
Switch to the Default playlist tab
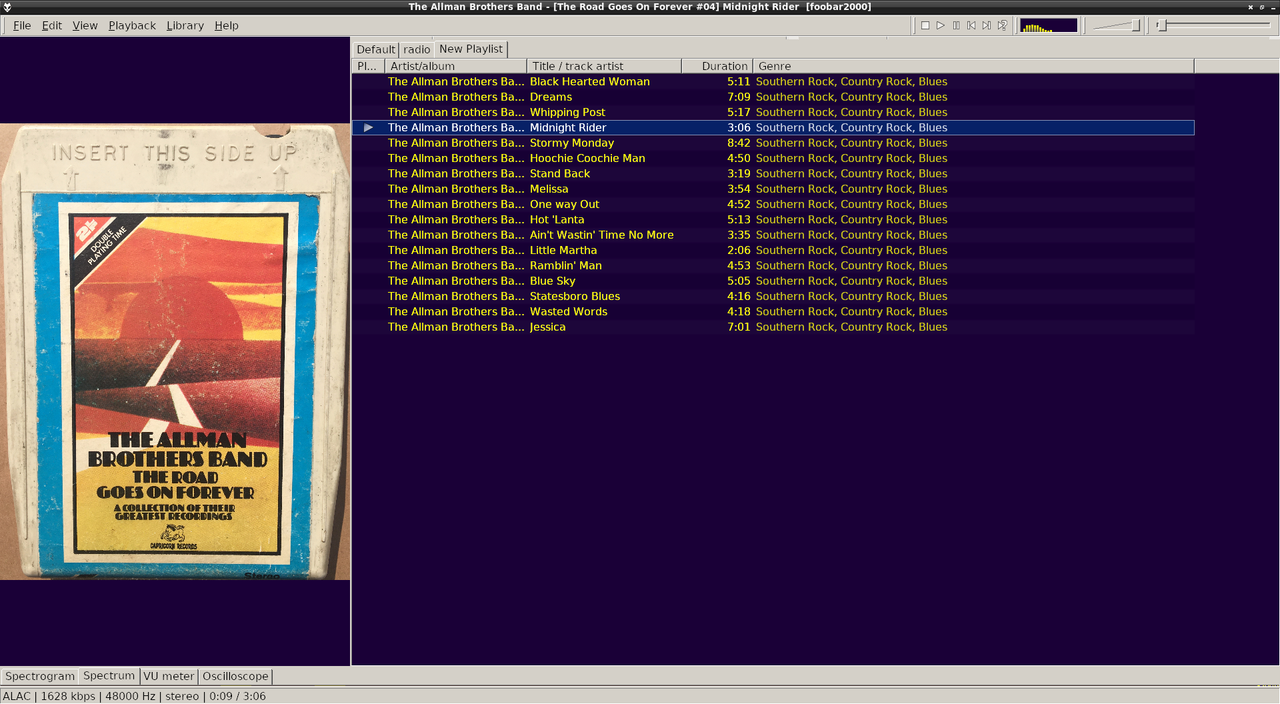[x=376, y=49]
